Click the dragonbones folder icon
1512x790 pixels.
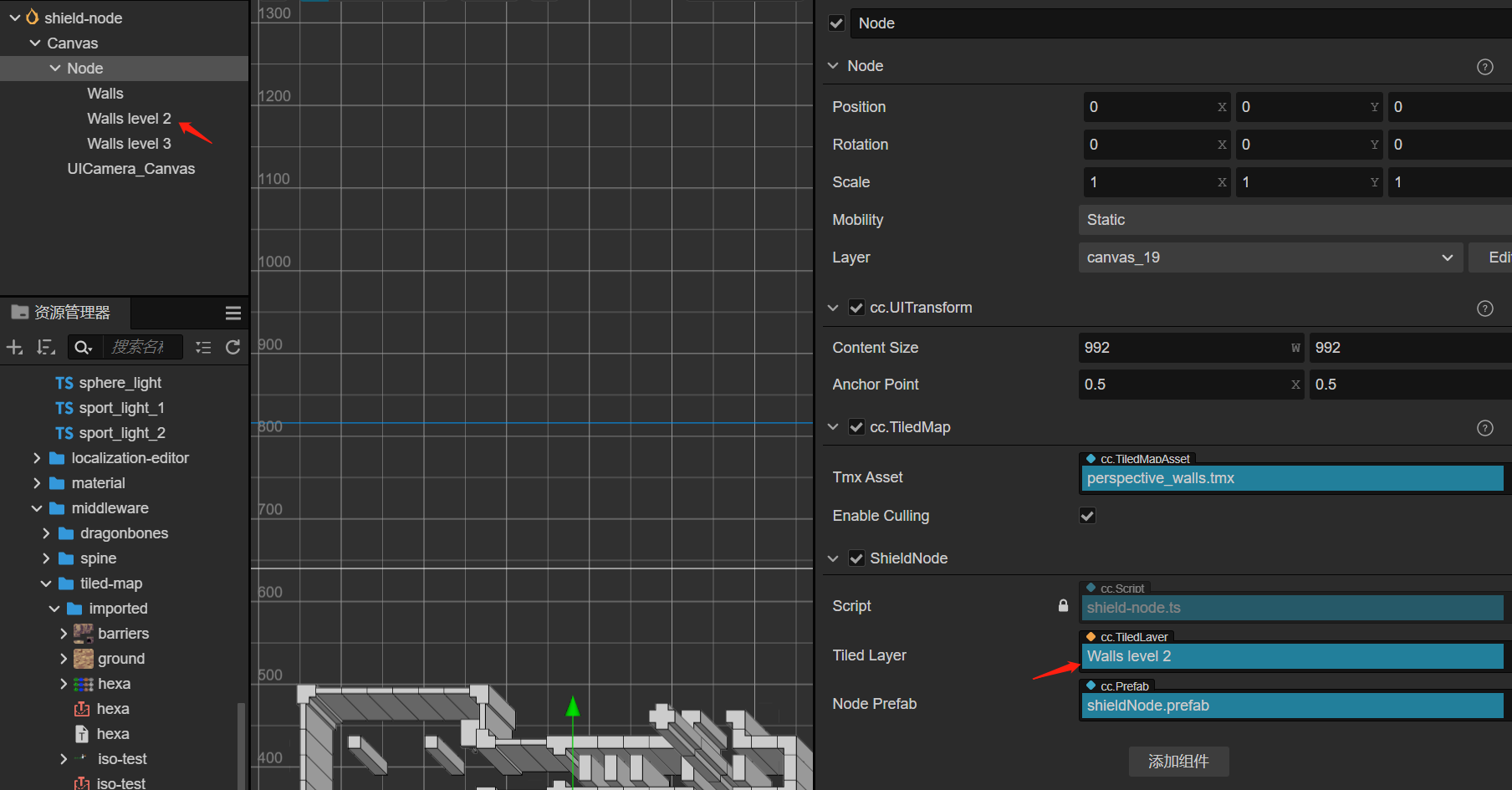point(66,533)
